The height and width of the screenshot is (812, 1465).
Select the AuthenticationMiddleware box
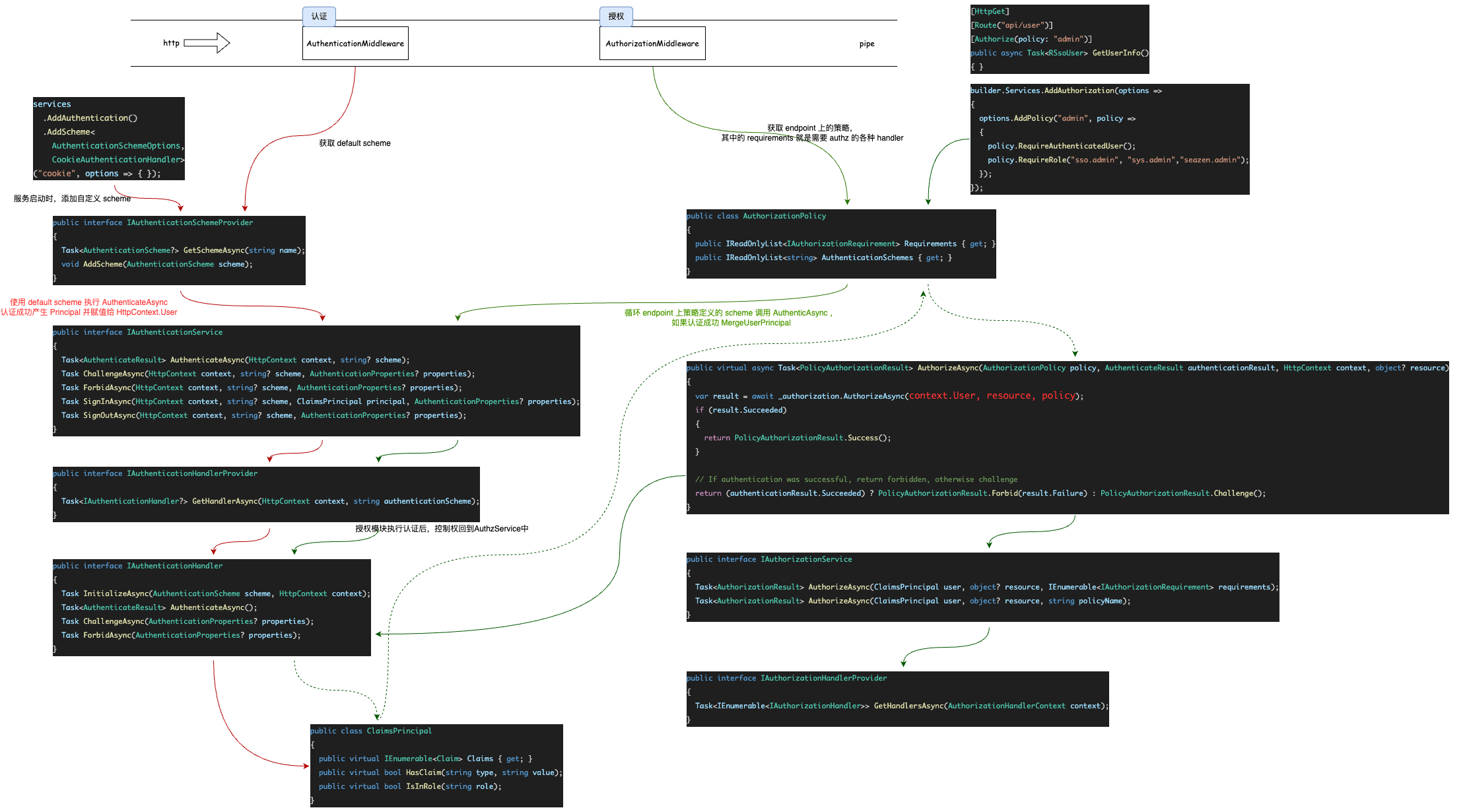click(355, 42)
